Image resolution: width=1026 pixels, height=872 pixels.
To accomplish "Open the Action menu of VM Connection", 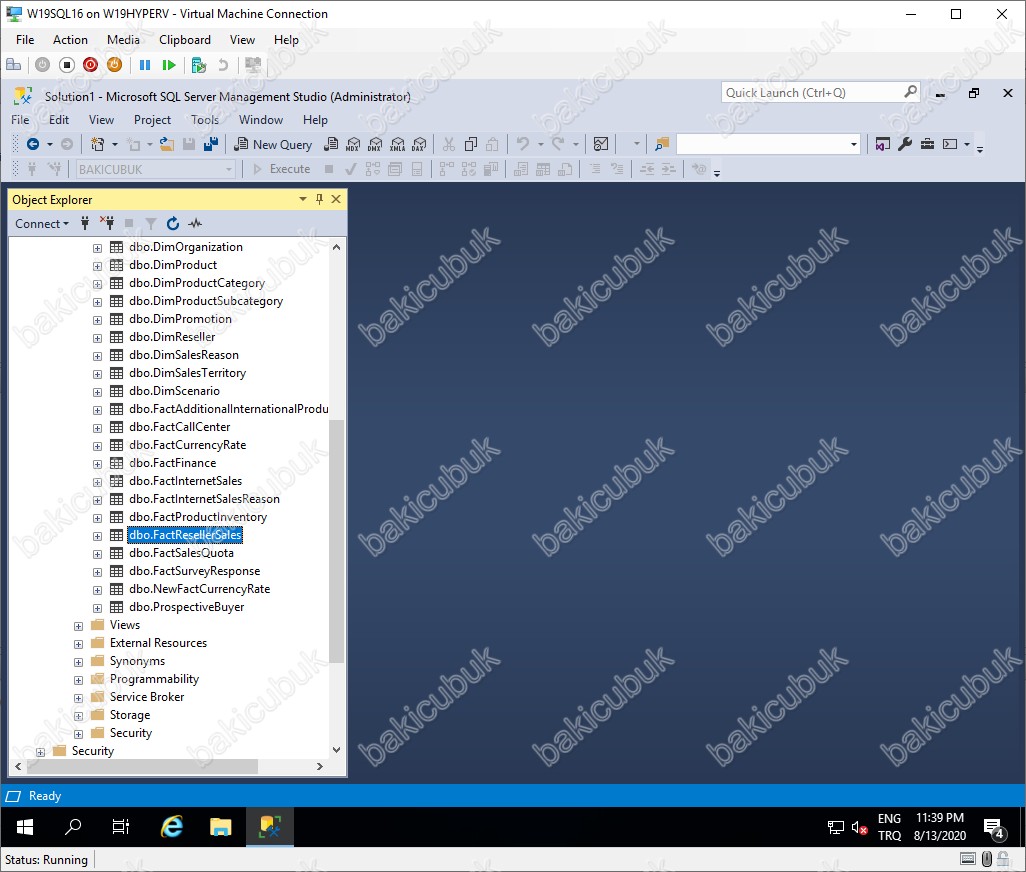I will click(70, 40).
